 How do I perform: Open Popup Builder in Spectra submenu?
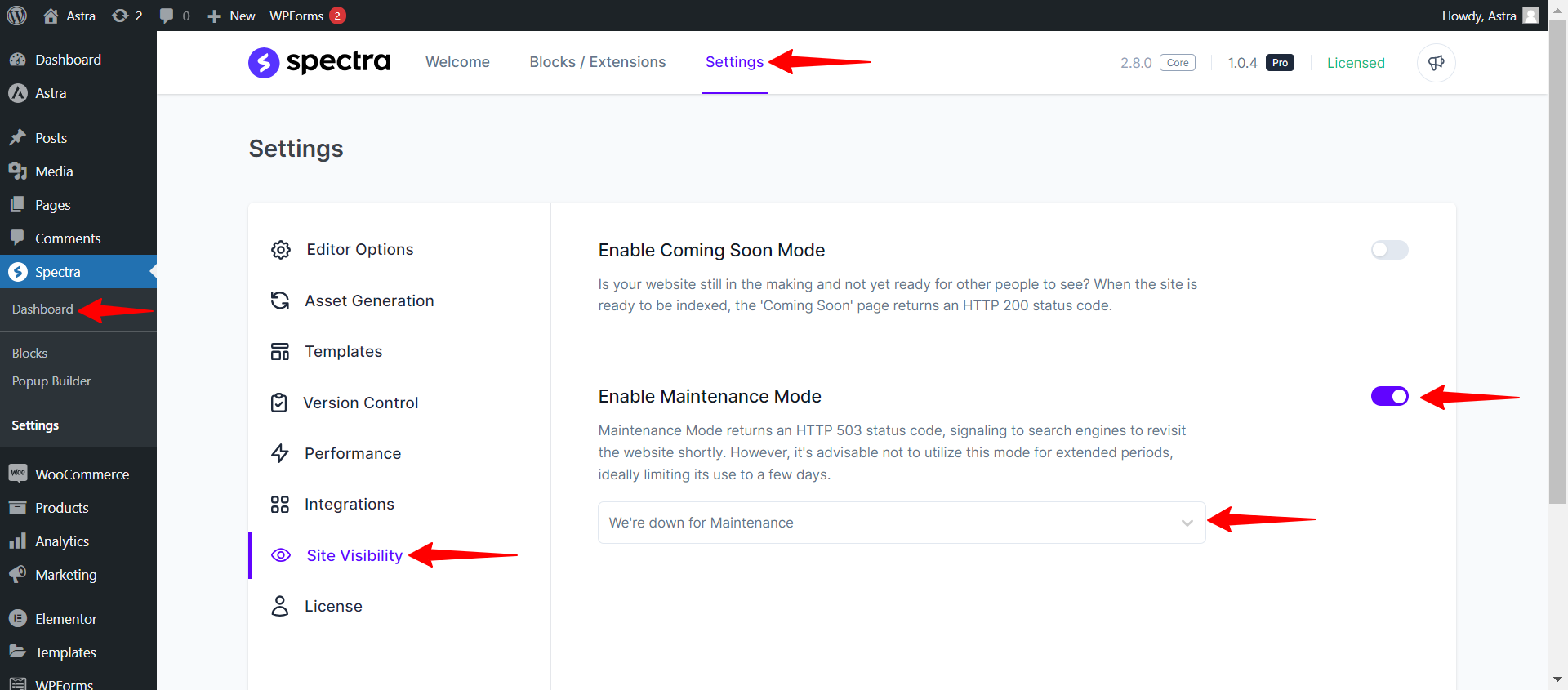pos(51,381)
